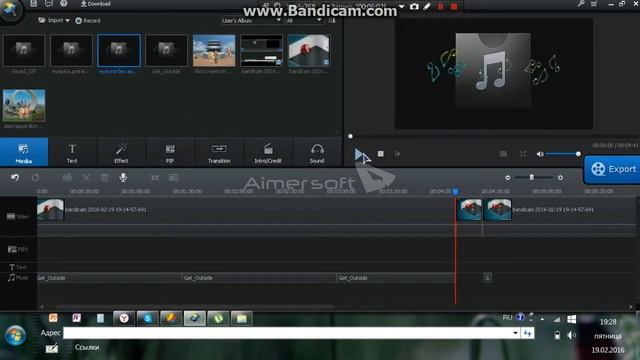Click the Video track header

coord(18,216)
